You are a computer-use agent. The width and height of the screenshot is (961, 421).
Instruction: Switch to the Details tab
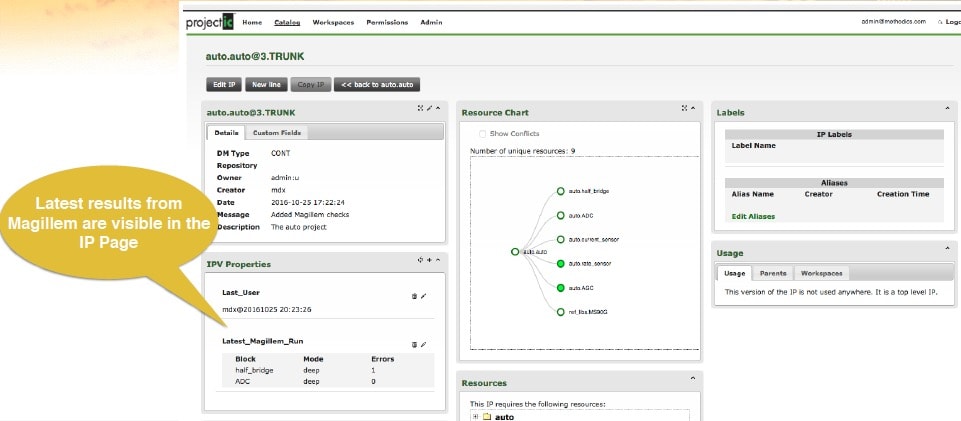(x=226, y=132)
